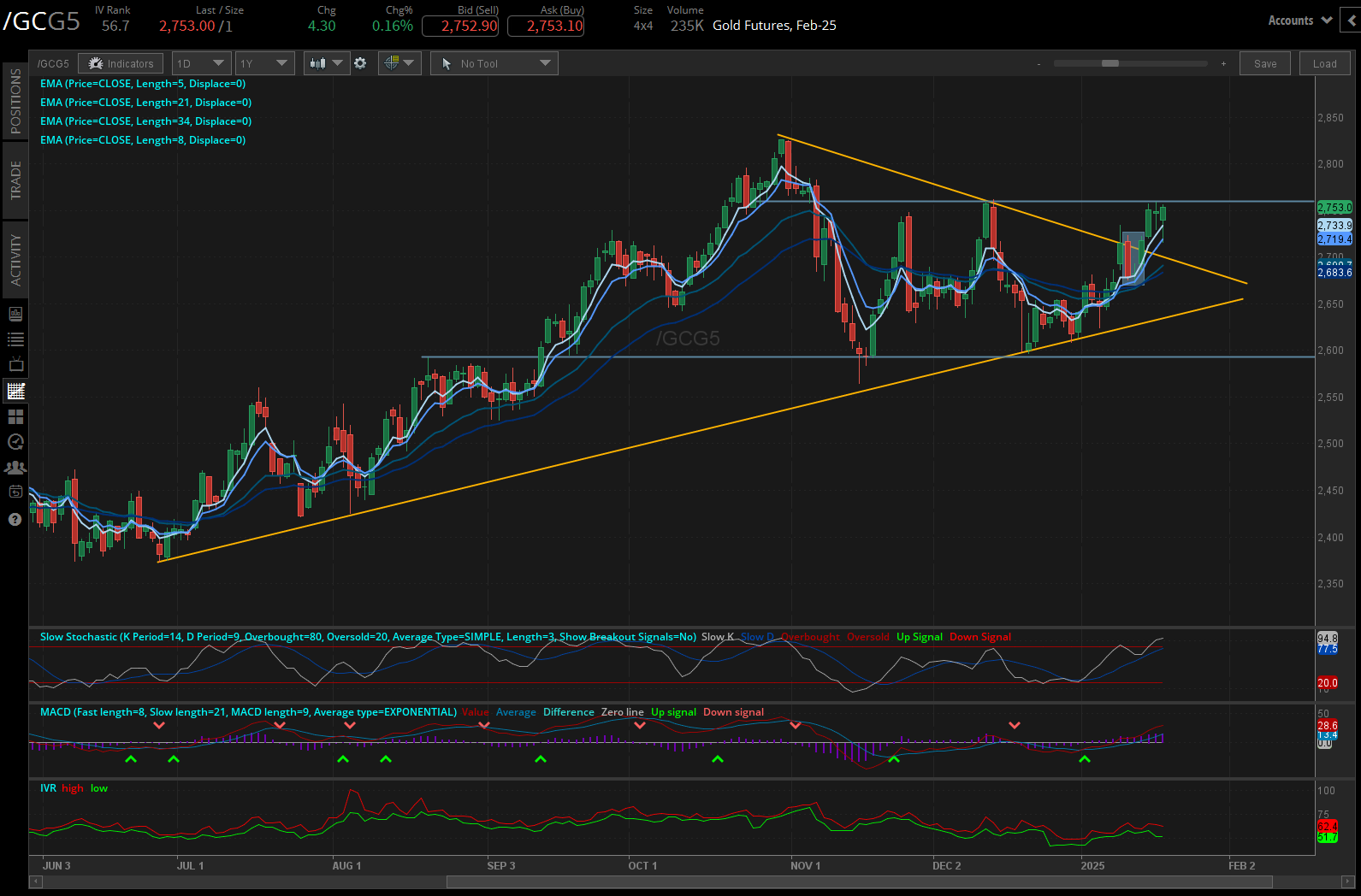Open the community people icon in sidebar

click(15, 468)
